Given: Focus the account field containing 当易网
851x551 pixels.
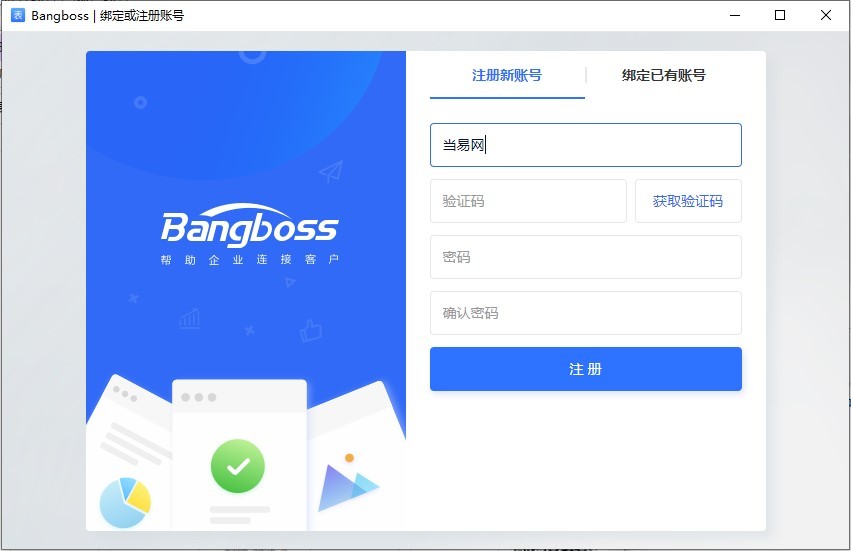Looking at the screenshot, I should (586, 145).
